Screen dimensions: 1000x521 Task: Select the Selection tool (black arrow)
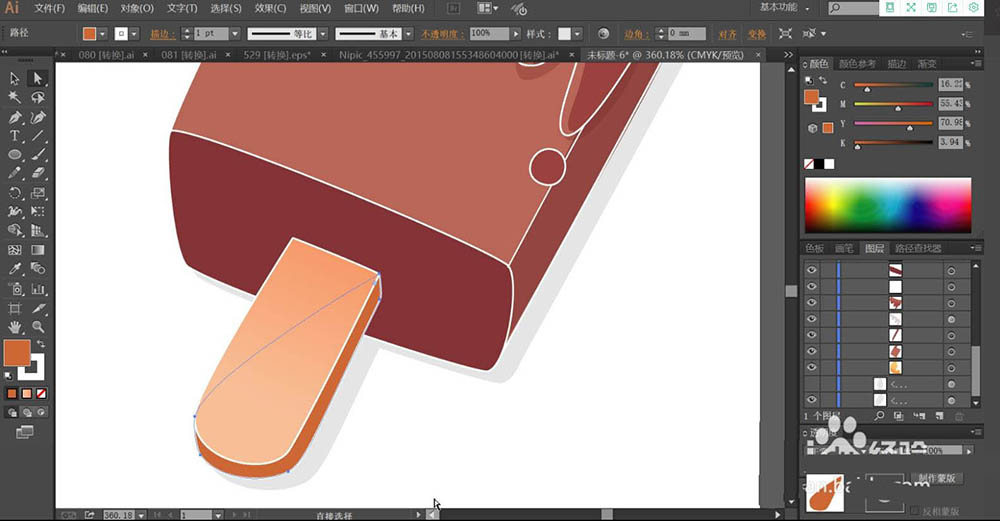15,79
